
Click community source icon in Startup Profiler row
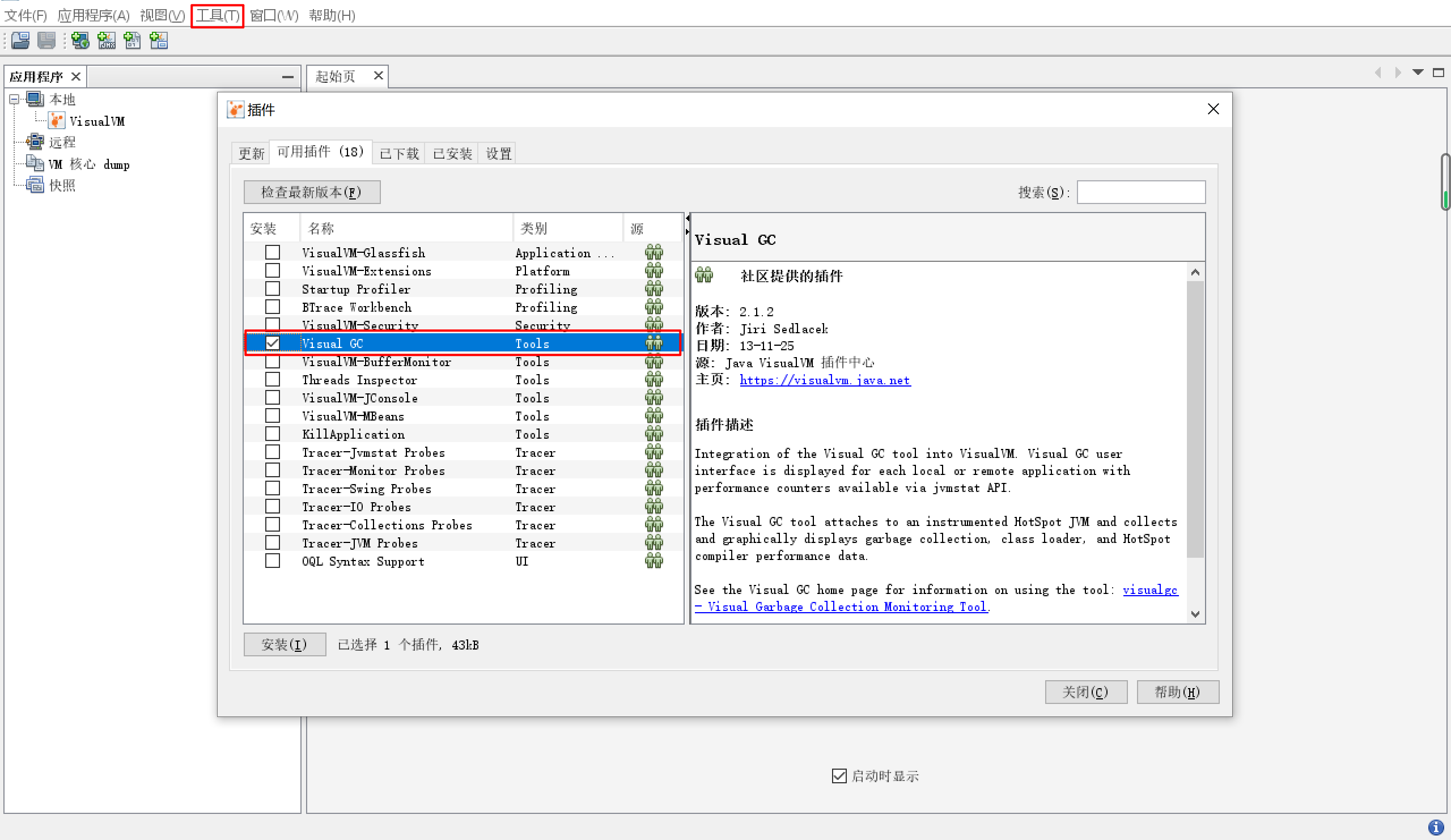click(654, 289)
